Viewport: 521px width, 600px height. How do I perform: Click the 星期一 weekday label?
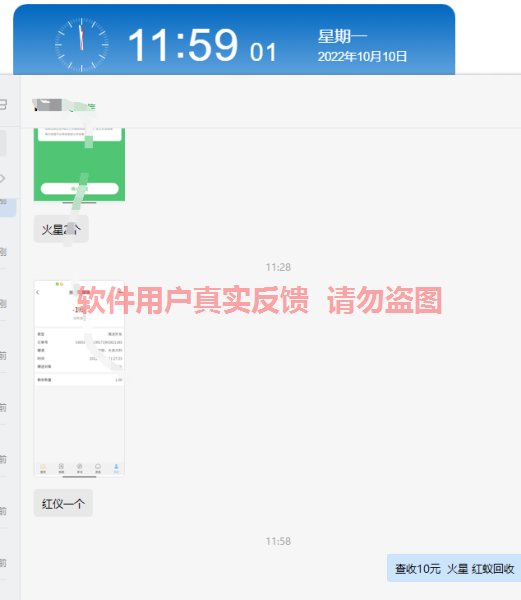(342, 36)
